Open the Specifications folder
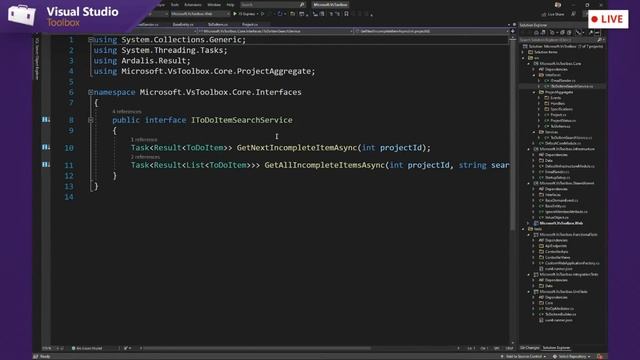Screen dimensions: 640x360 tap(561, 109)
